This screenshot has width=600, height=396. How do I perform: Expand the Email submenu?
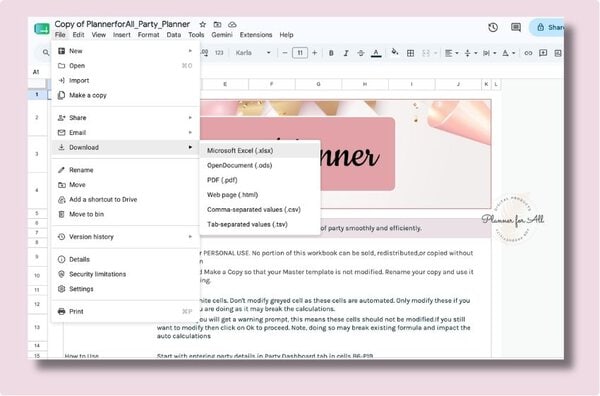pyautogui.click(x=125, y=133)
